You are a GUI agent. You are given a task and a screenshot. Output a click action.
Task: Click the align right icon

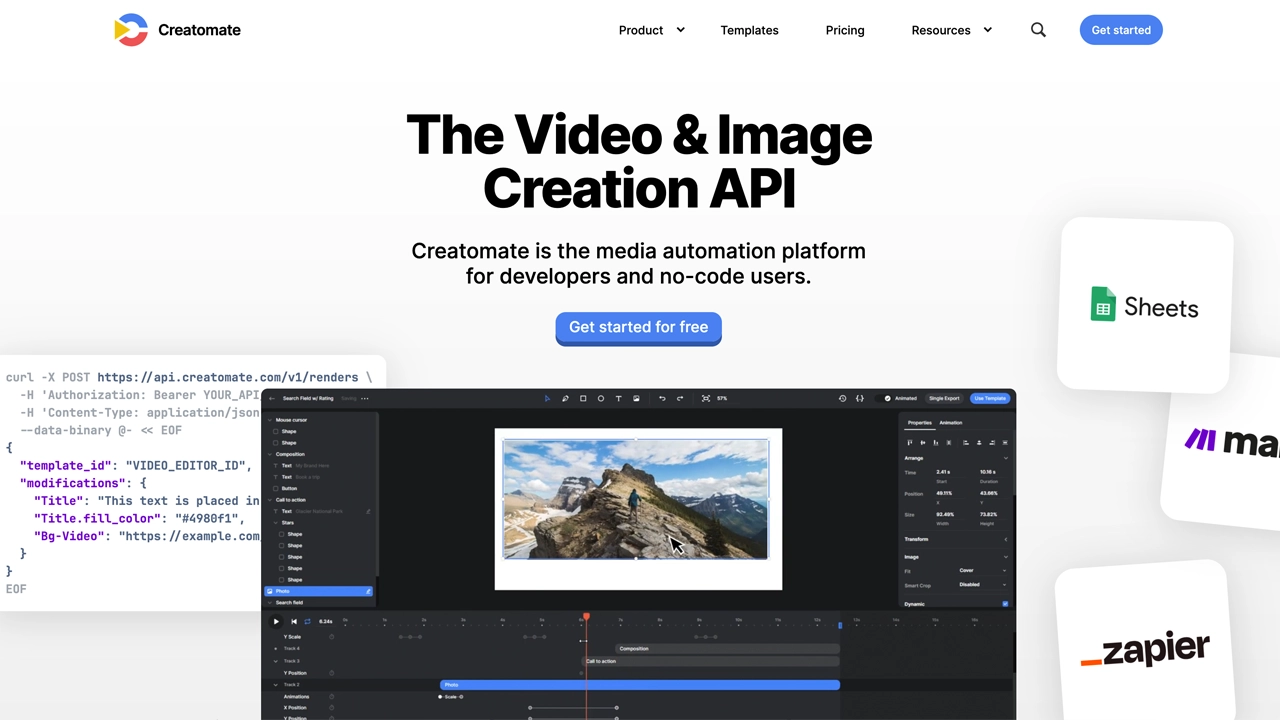click(991, 442)
